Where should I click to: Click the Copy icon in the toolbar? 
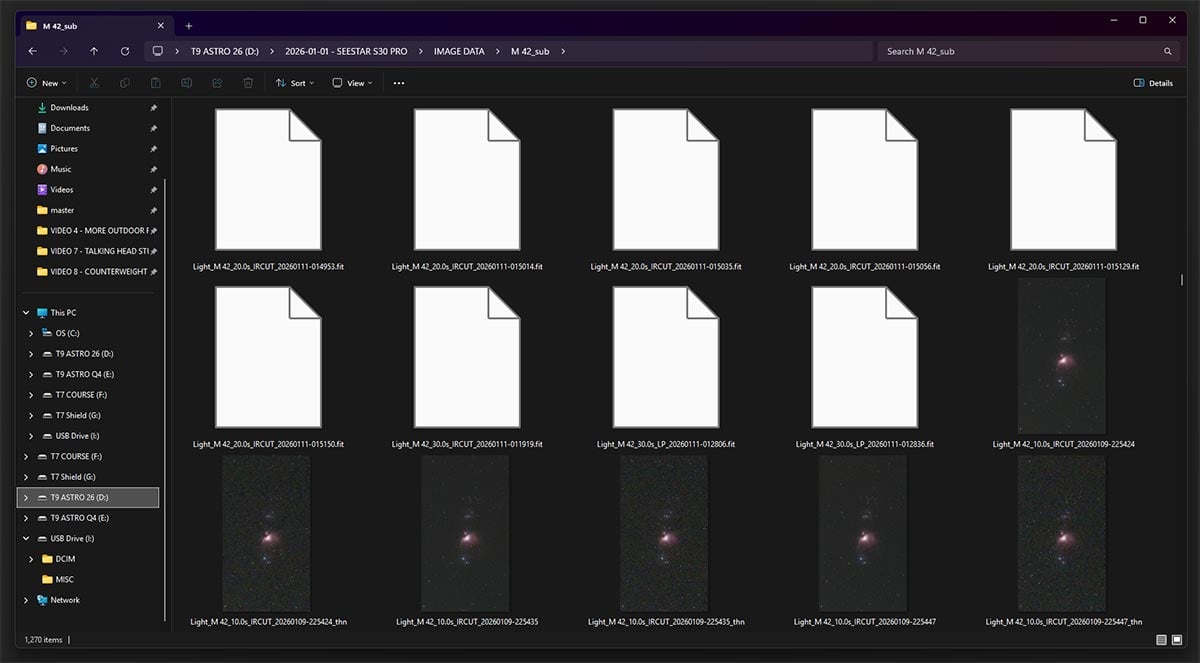(123, 83)
